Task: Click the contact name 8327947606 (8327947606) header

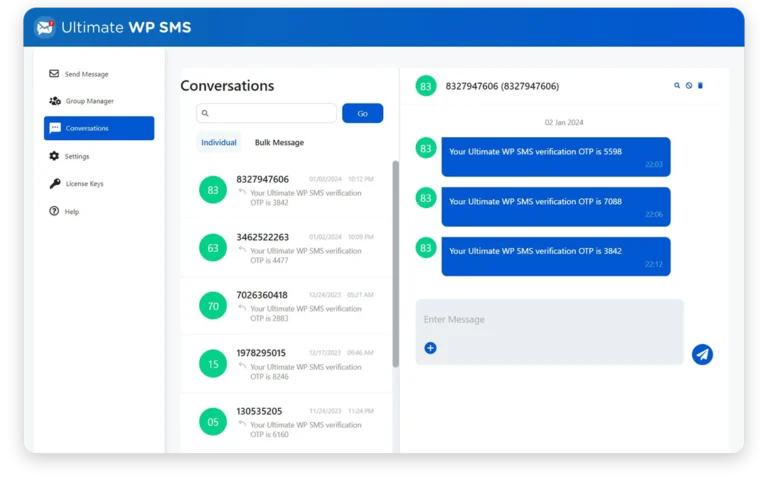Action: 502,86
